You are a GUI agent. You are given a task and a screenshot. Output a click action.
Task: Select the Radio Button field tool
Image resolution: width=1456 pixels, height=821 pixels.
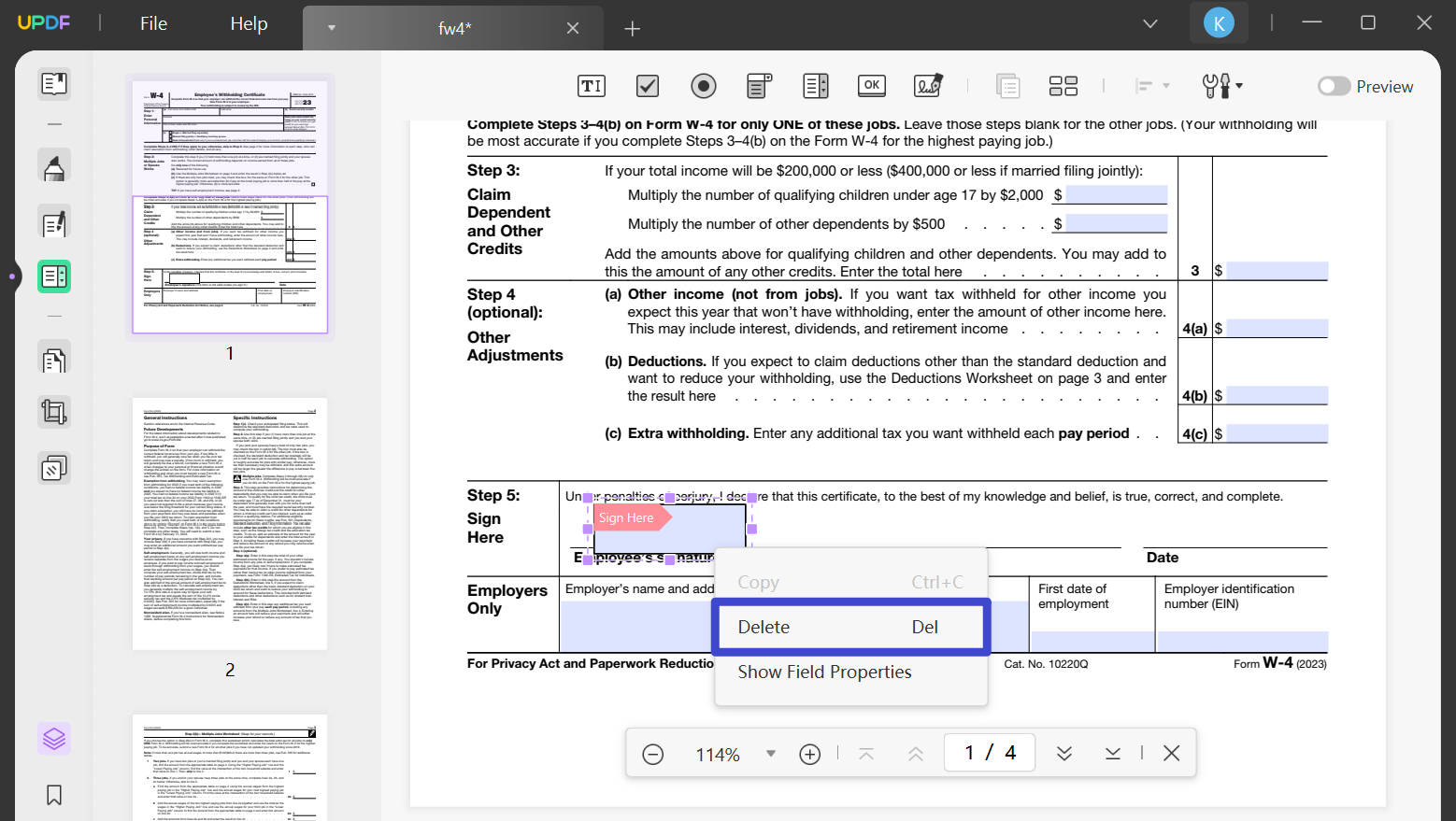(703, 85)
